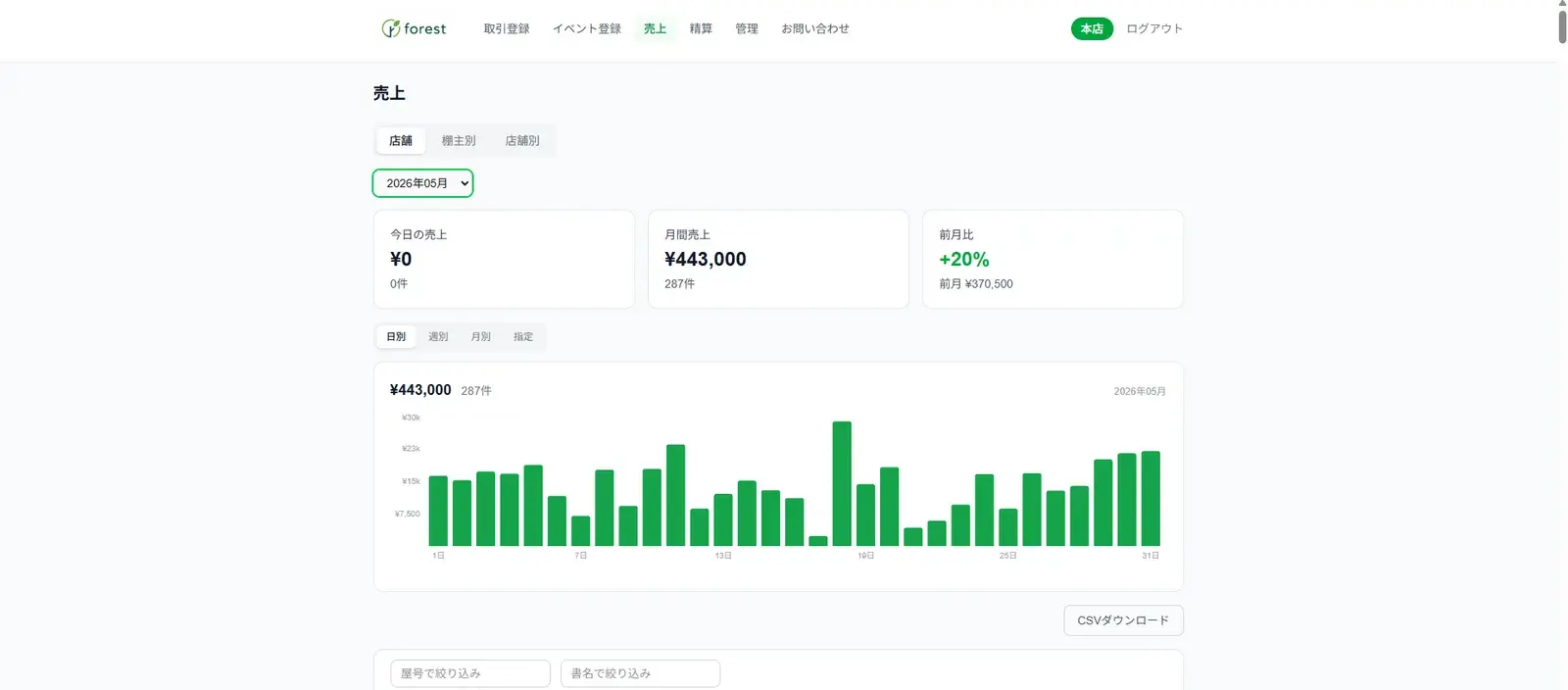Click the 7日 axis label
This screenshot has width=1568, height=690.
581,556
